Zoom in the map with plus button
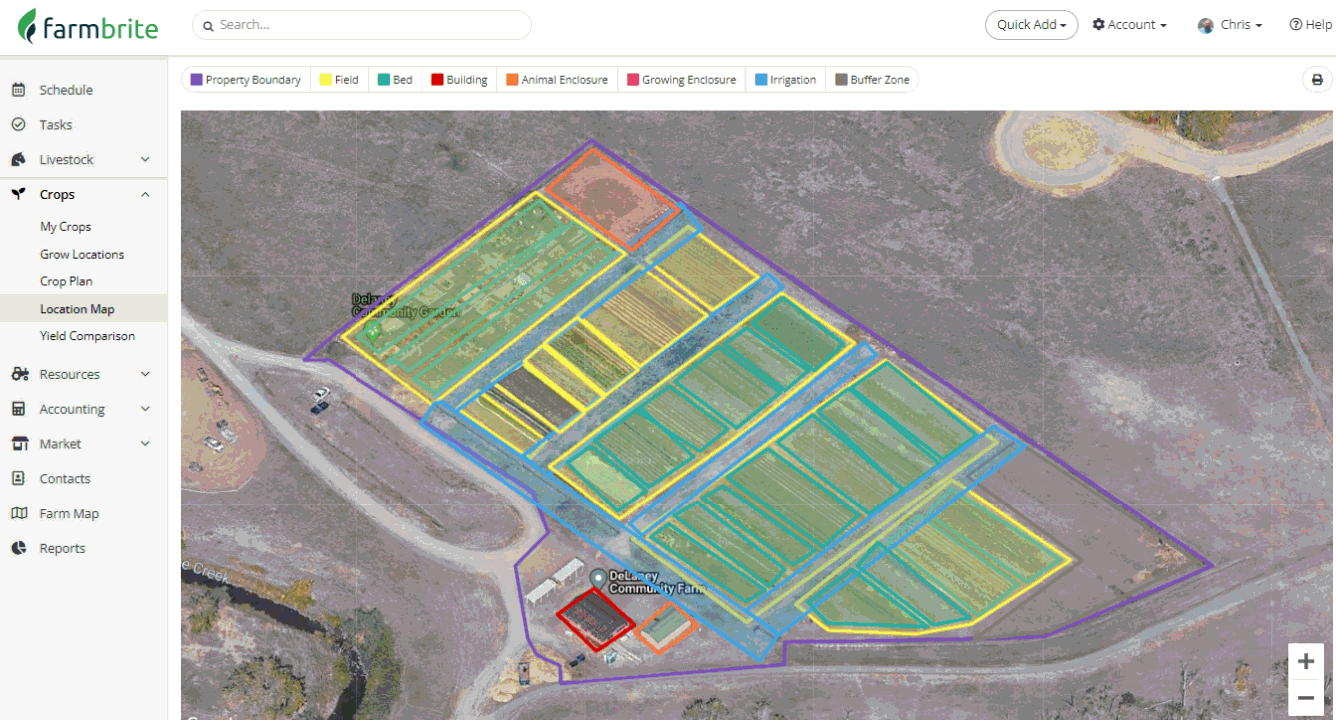Viewport: 1336px width, 720px height. click(1305, 661)
